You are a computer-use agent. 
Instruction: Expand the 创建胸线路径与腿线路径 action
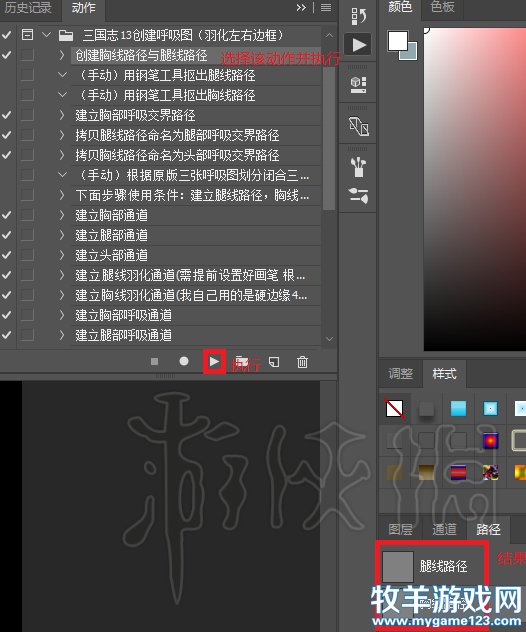point(62,55)
